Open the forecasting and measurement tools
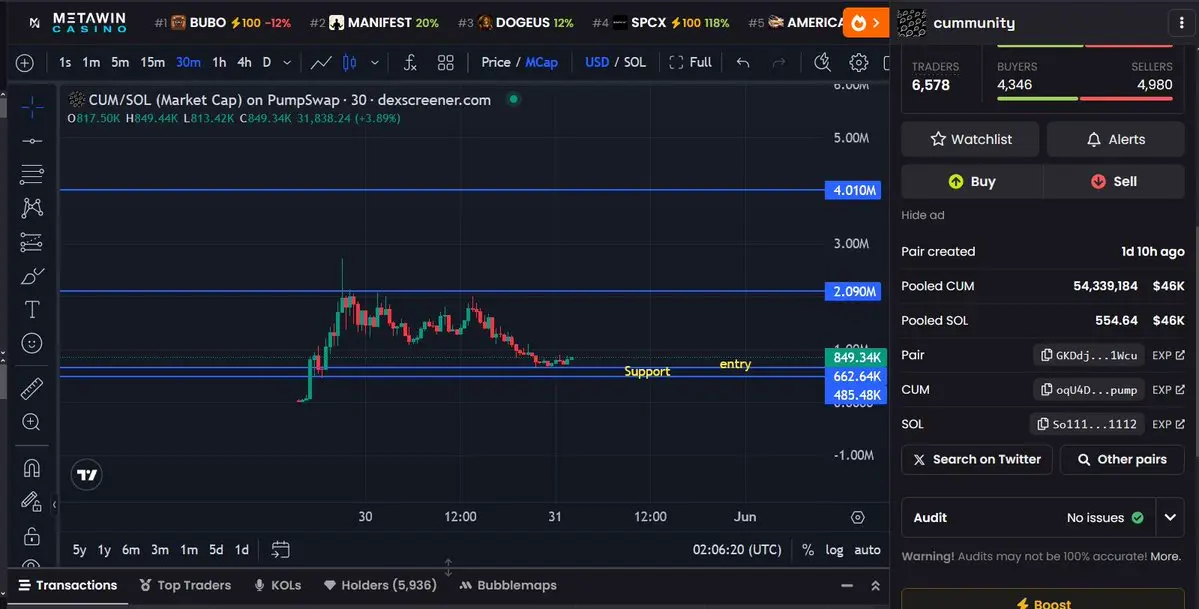The width and height of the screenshot is (1199, 609). pyautogui.click(x=32, y=243)
